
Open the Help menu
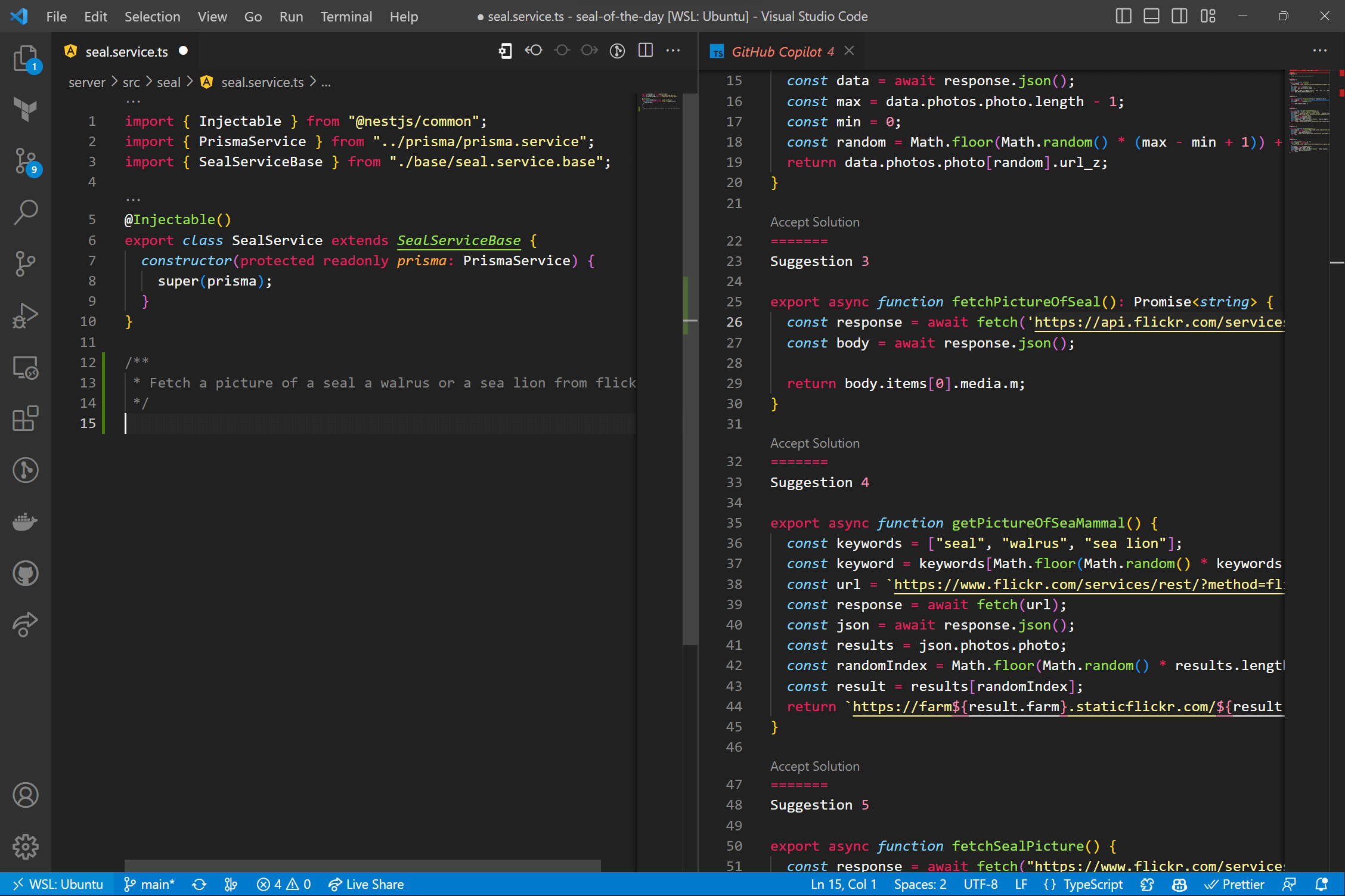[404, 17]
